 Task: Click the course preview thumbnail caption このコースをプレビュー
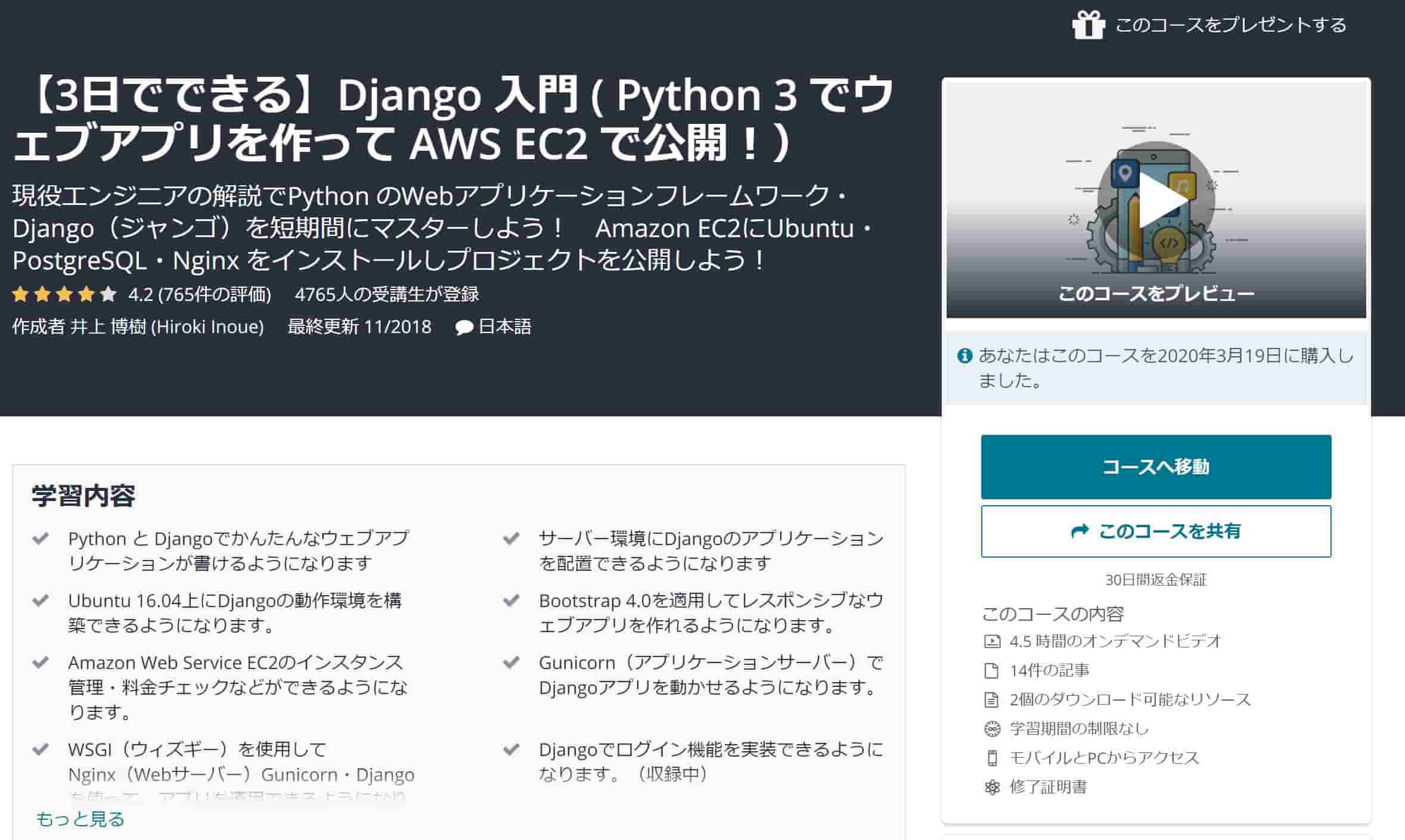(x=1156, y=294)
